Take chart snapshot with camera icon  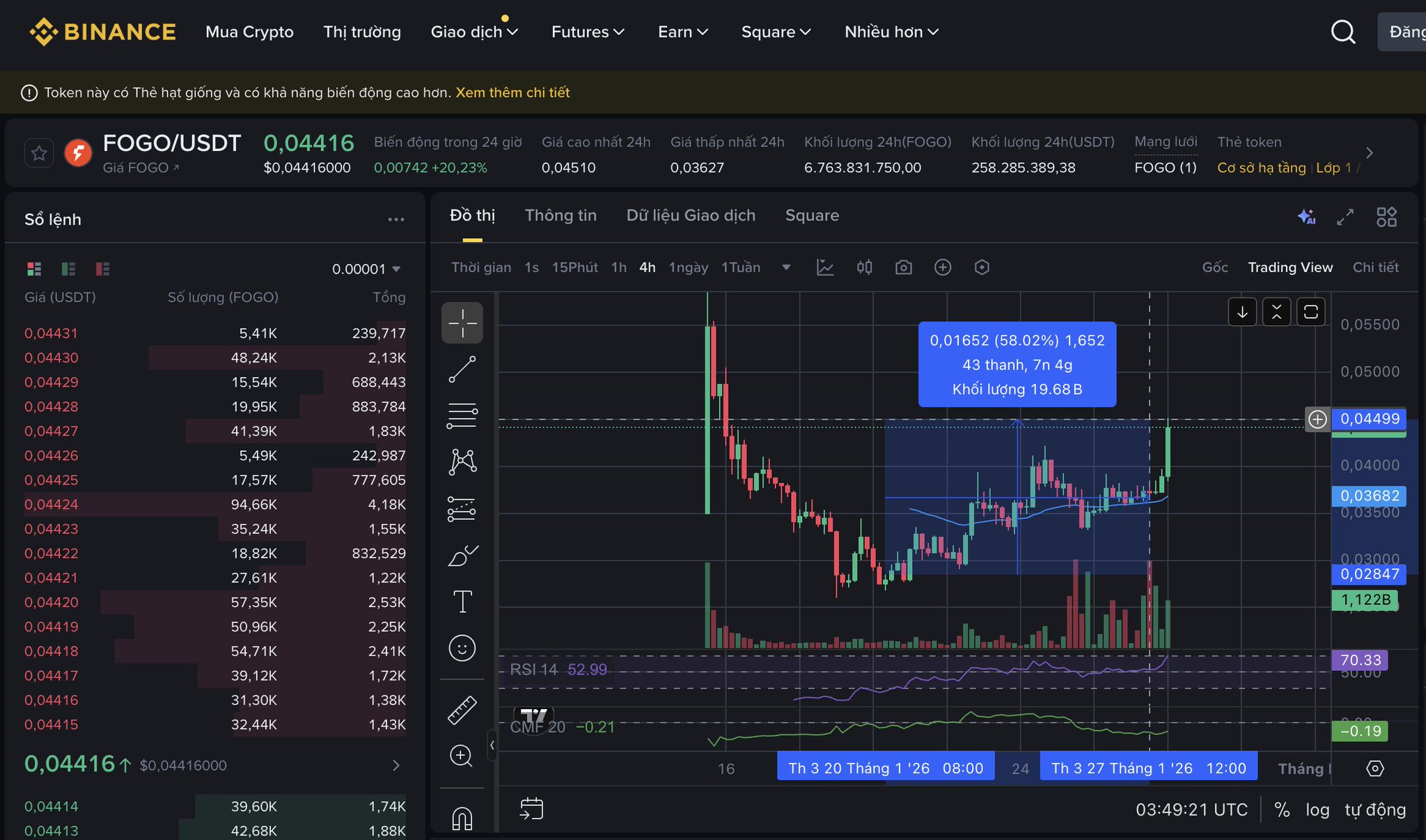903,267
